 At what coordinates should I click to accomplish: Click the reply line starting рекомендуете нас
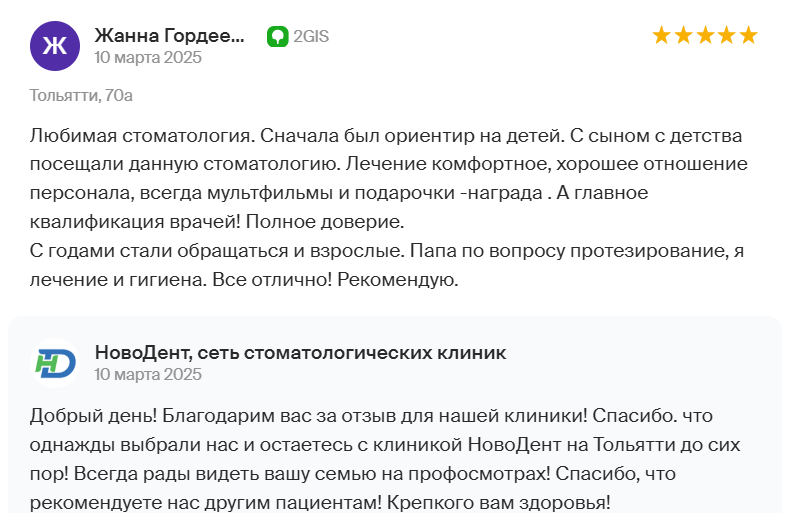click(x=320, y=503)
